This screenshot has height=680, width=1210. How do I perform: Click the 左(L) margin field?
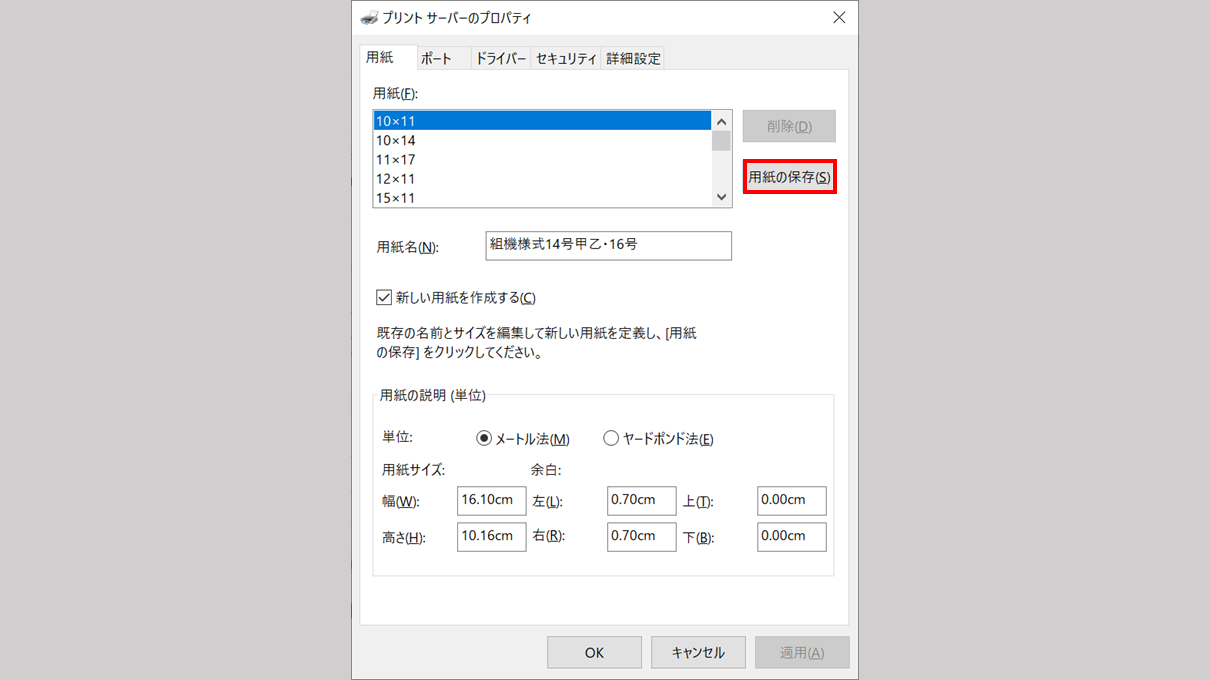point(642,501)
